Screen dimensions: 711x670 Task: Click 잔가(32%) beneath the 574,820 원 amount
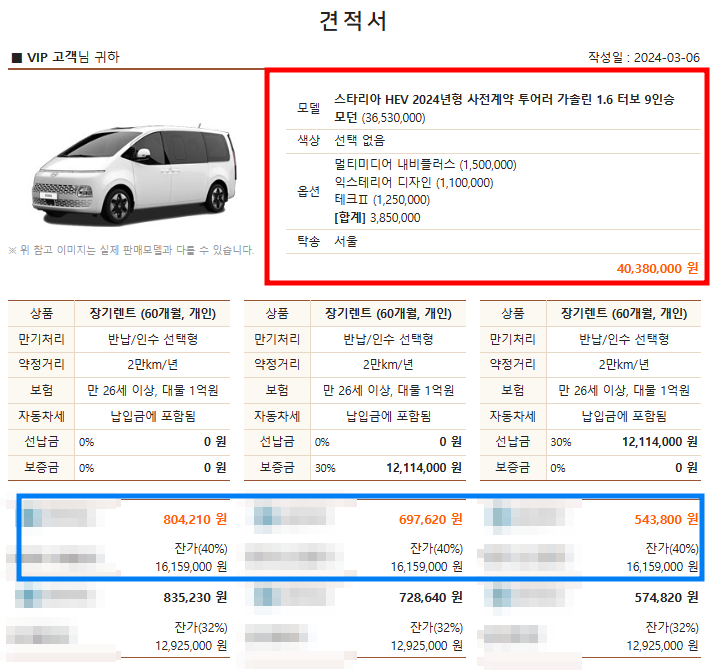(672, 627)
